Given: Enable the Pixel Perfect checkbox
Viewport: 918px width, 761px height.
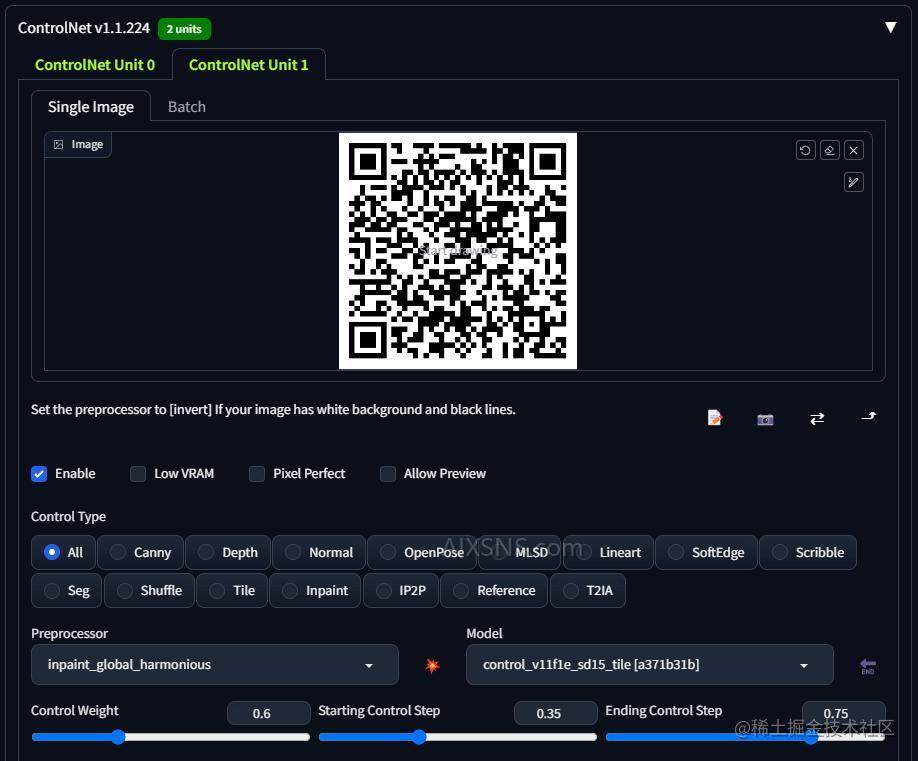Looking at the screenshot, I should (x=257, y=474).
